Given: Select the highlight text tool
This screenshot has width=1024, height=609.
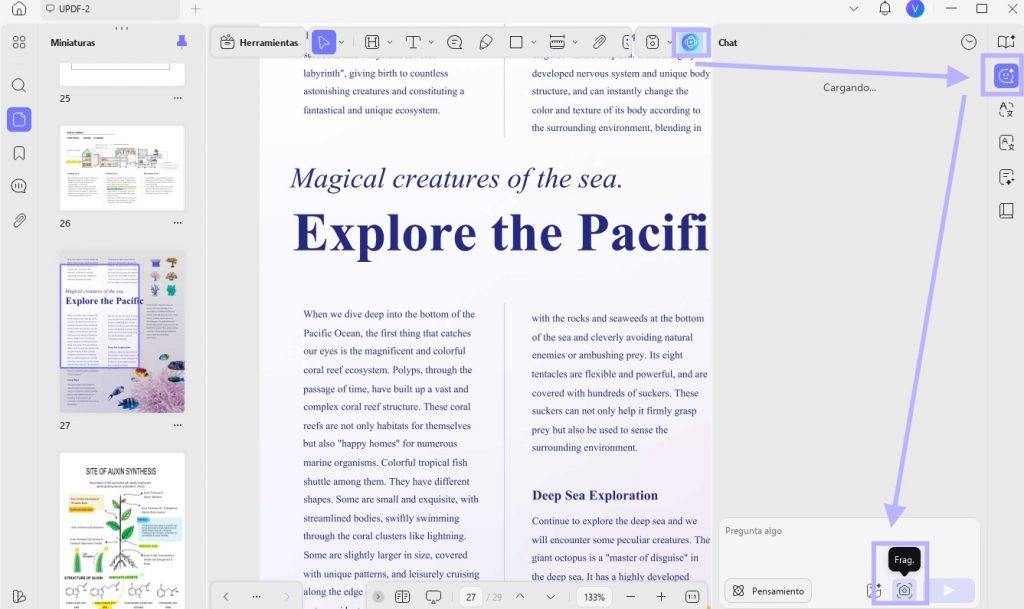Looking at the screenshot, I should click(372, 42).
